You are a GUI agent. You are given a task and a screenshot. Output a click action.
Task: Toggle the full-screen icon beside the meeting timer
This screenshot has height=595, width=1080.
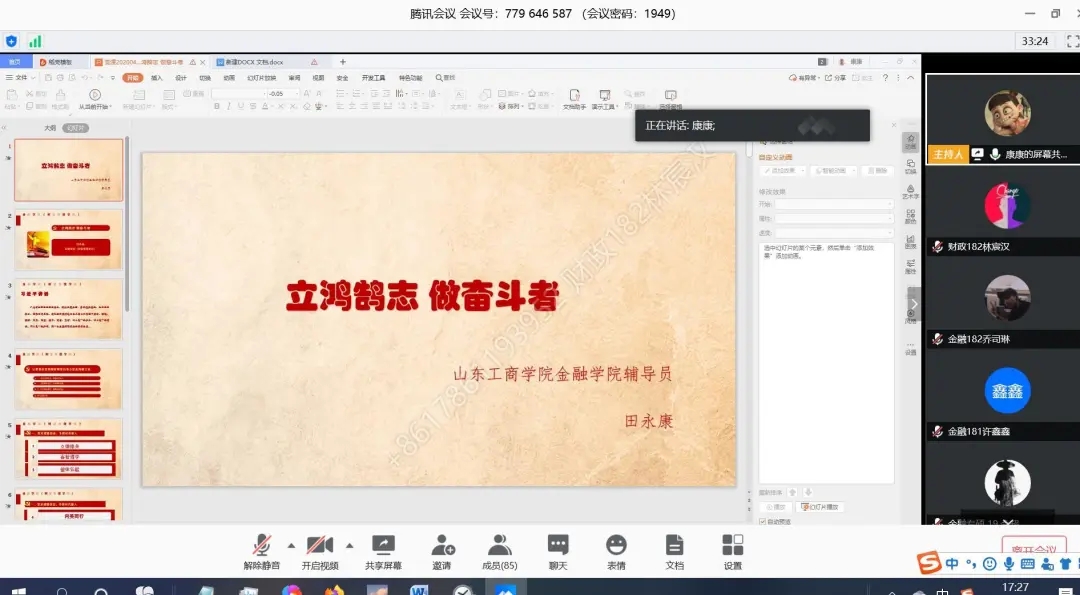tap(1072, 41)
